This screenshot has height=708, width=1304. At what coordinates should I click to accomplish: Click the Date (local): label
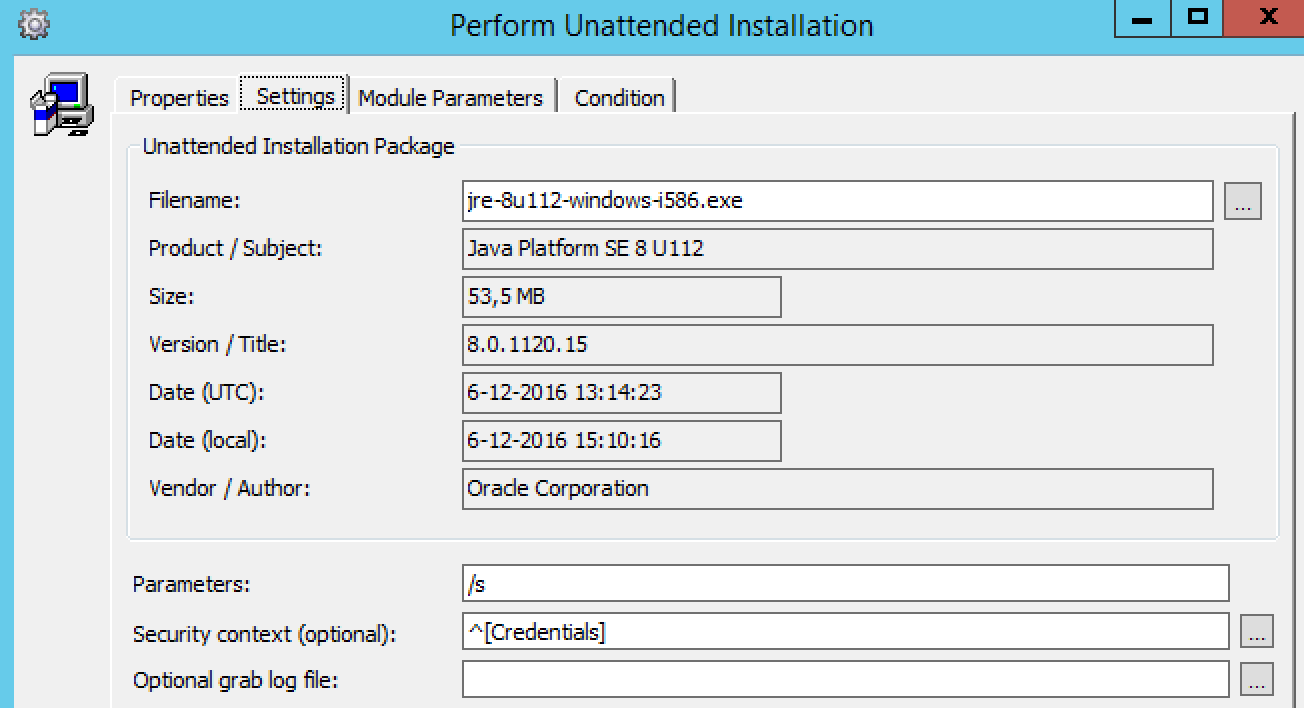(208, 441)
